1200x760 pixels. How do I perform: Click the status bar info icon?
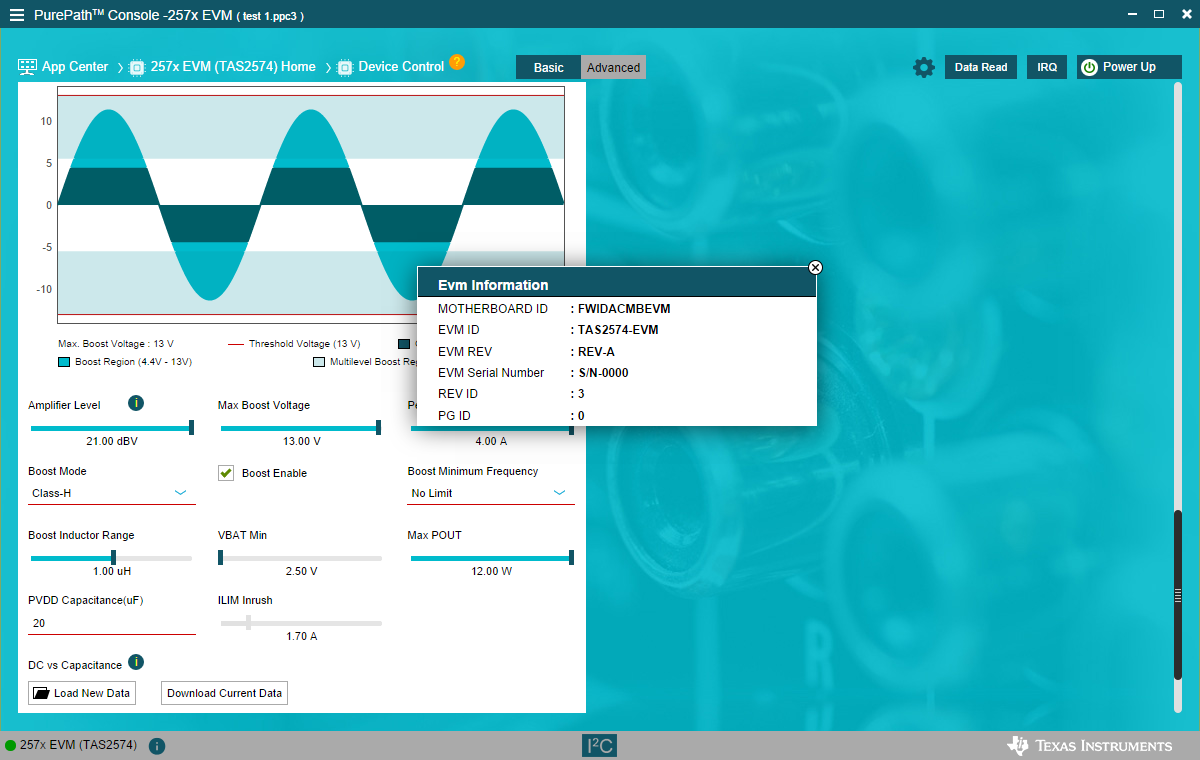(157, 746)
